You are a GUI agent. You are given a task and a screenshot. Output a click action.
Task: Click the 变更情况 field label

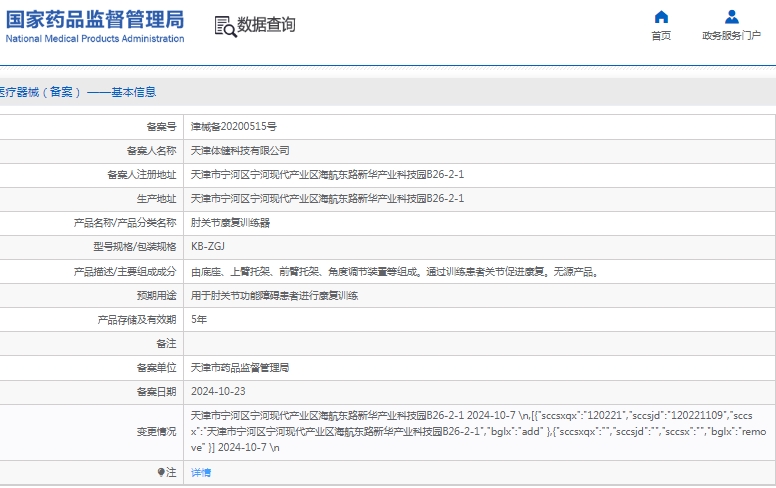pos(156,432)
